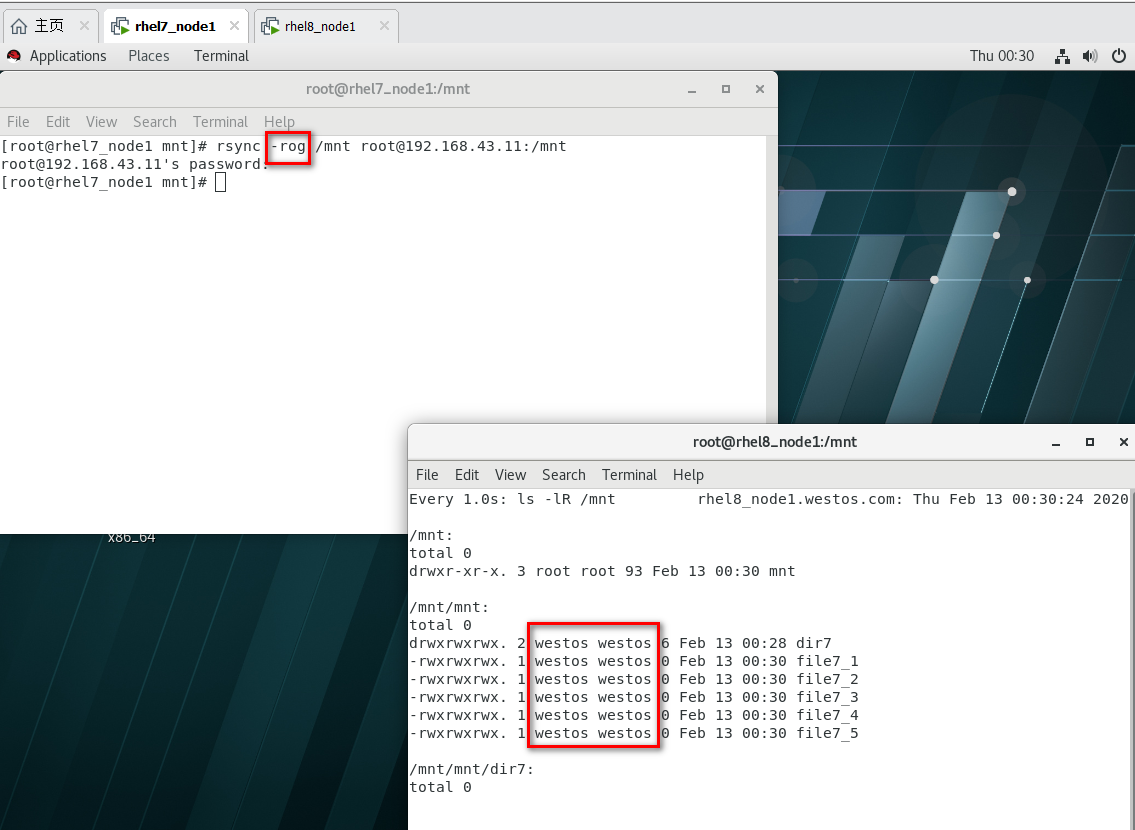
Task: Open Search menu in rhel8_node1 terminal
Action: coord(564,475)
